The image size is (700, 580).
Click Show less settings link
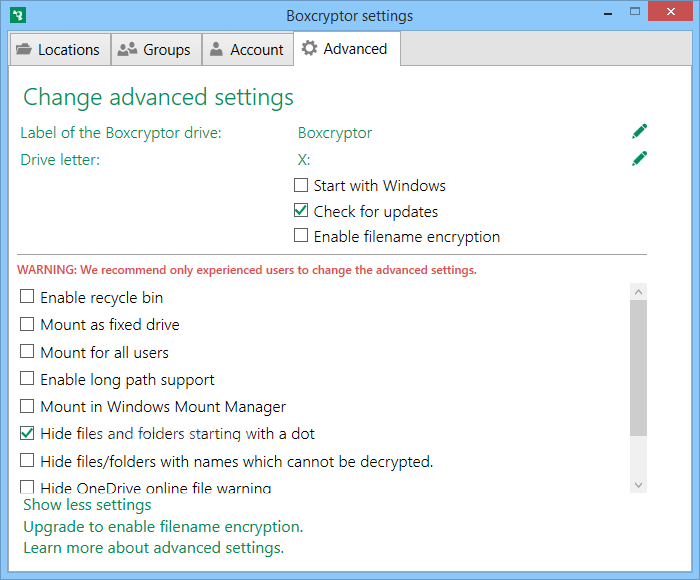coord(87,505)
